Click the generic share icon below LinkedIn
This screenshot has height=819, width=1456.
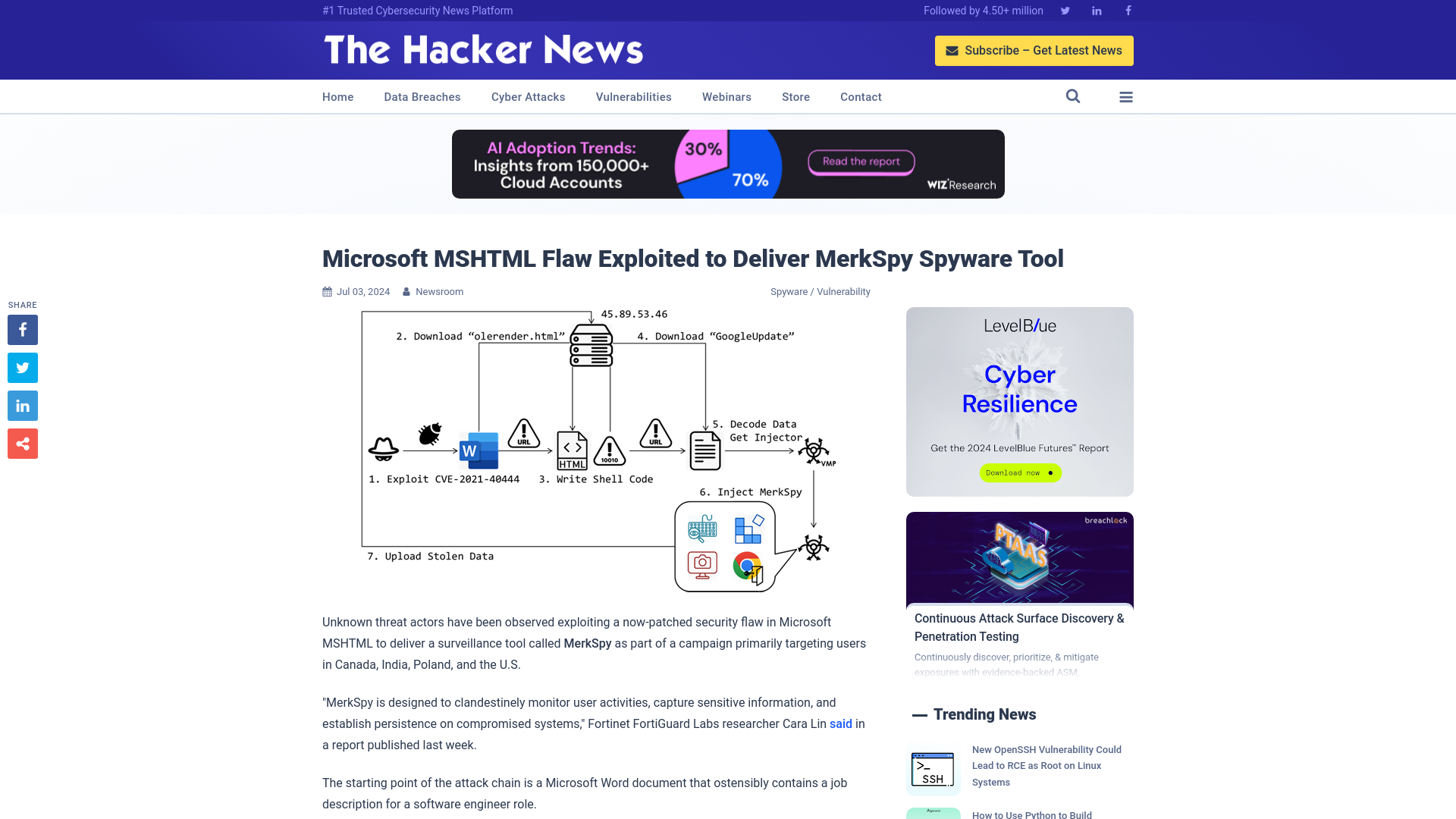tap(22, 443)
